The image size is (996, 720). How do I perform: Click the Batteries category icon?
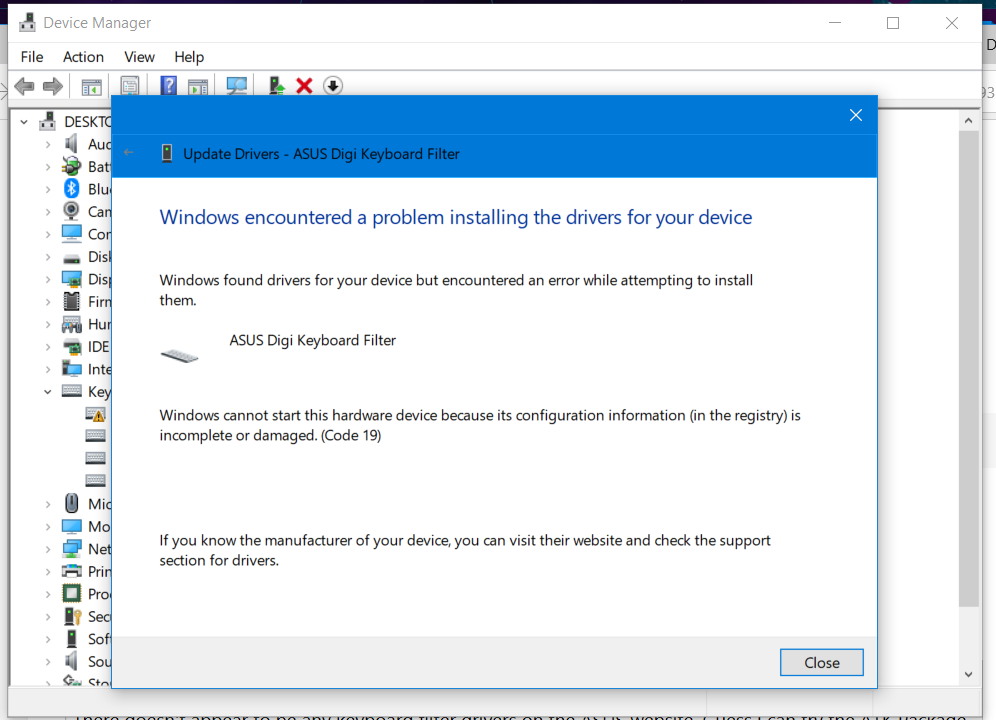[x=71, y=166]
